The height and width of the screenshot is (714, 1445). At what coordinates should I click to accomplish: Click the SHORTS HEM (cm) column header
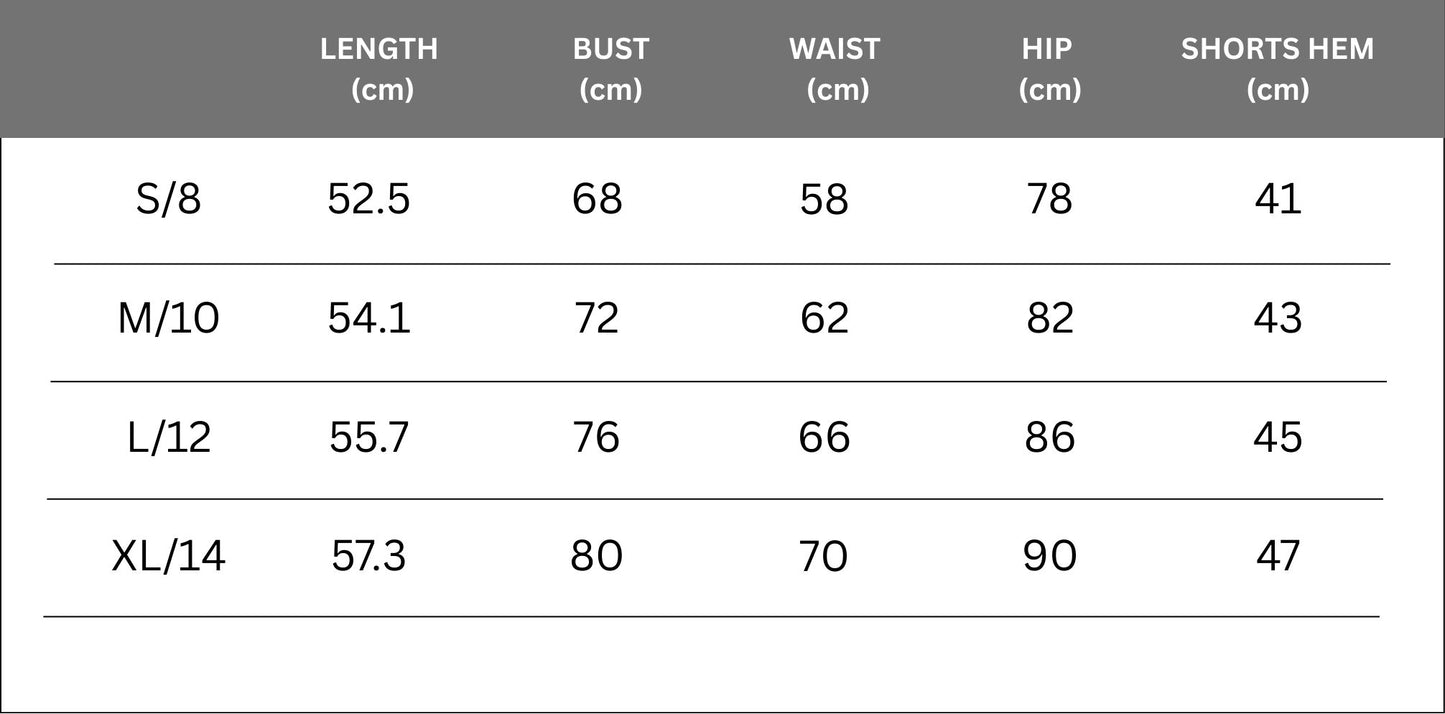1277,69
